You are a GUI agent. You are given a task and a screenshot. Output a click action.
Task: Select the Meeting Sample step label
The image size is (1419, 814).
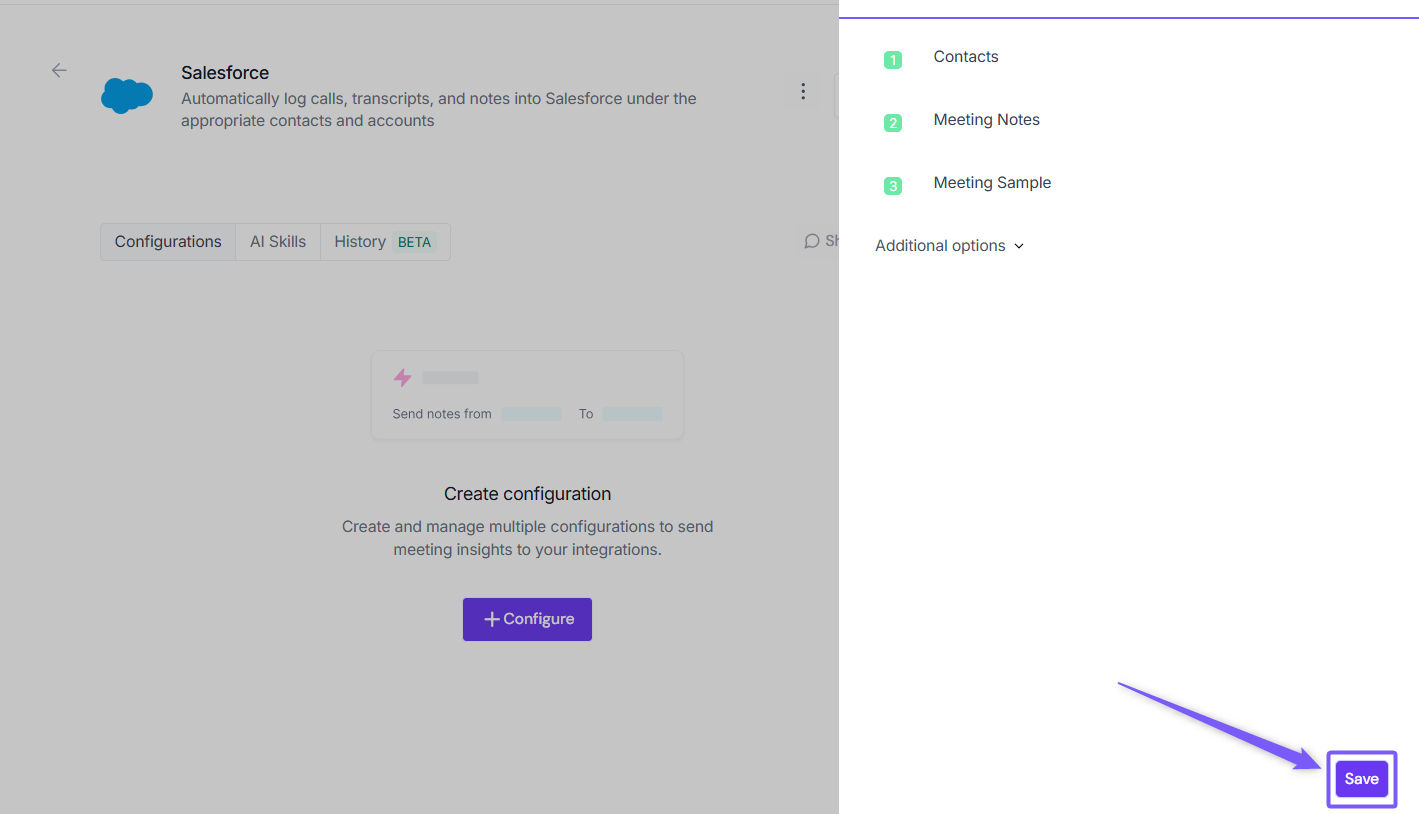click(992, 183)
